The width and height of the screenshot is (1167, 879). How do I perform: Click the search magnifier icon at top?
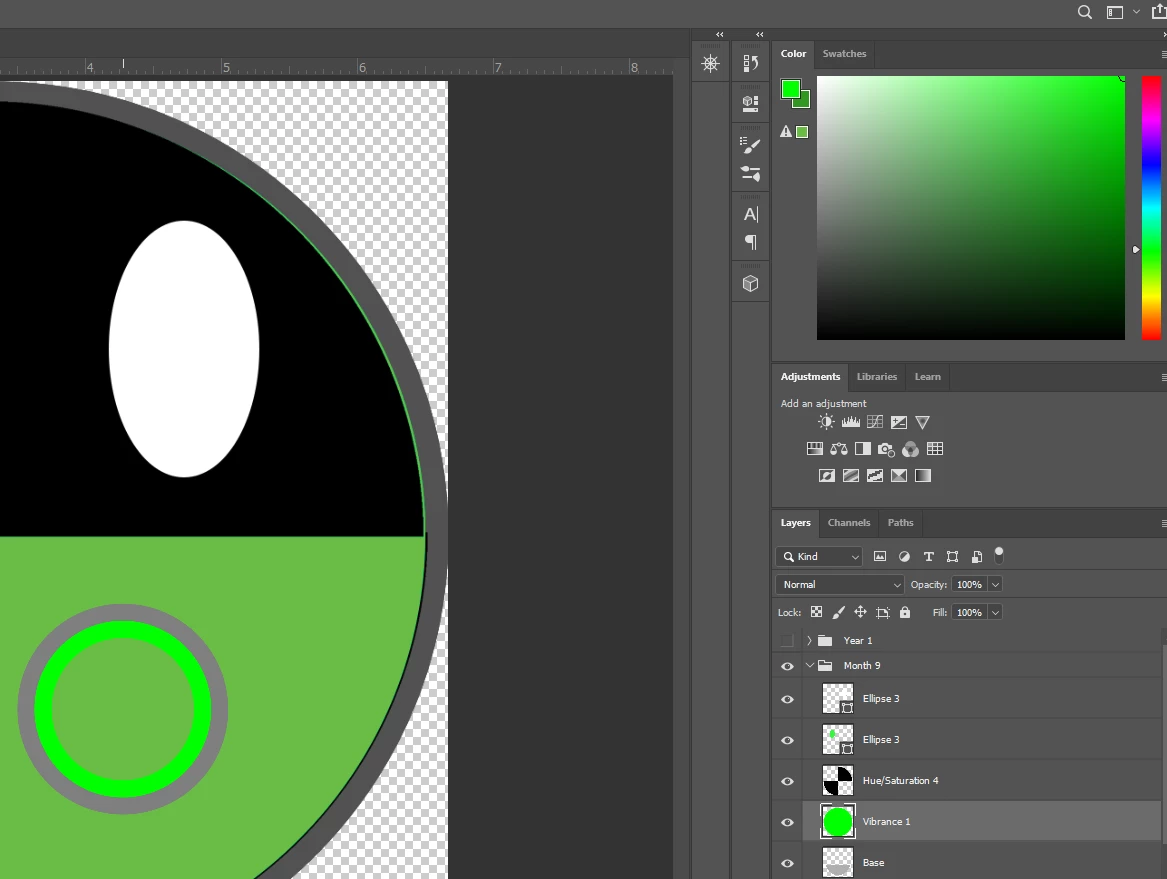coord(1085,12)
